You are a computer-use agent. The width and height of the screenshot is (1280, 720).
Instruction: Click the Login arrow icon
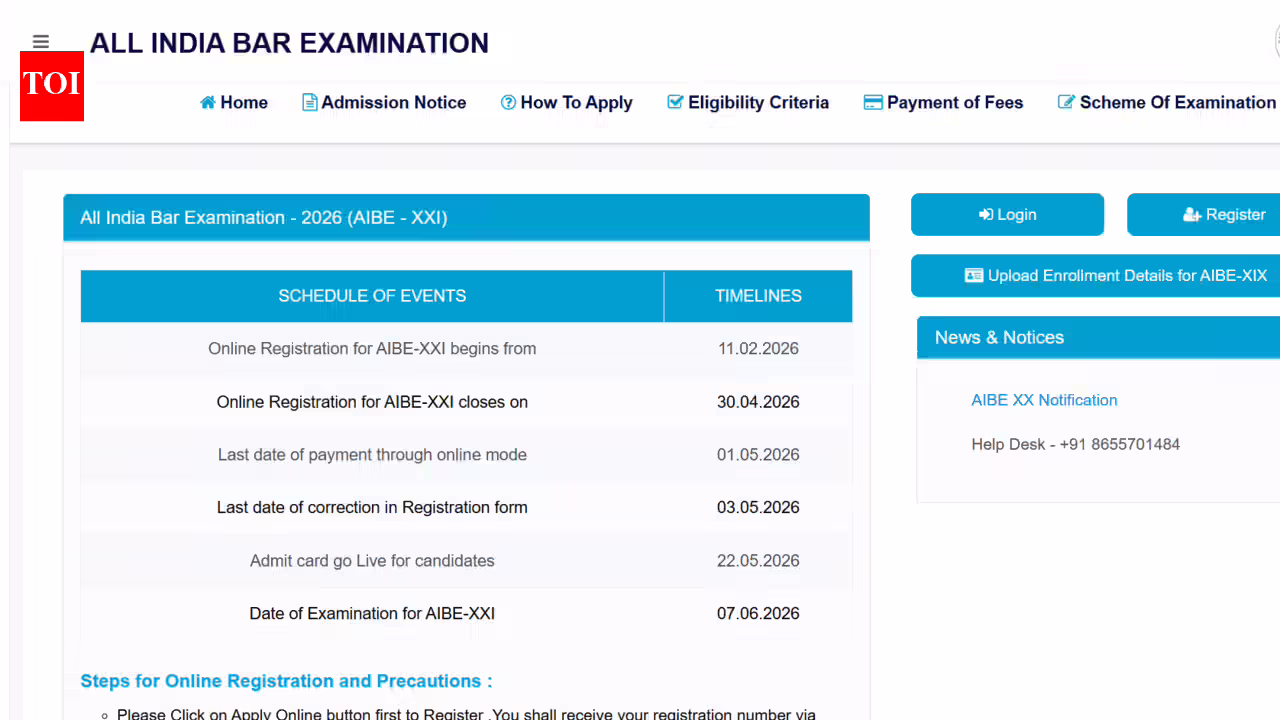pyautogui.click(x=986, y=214)
